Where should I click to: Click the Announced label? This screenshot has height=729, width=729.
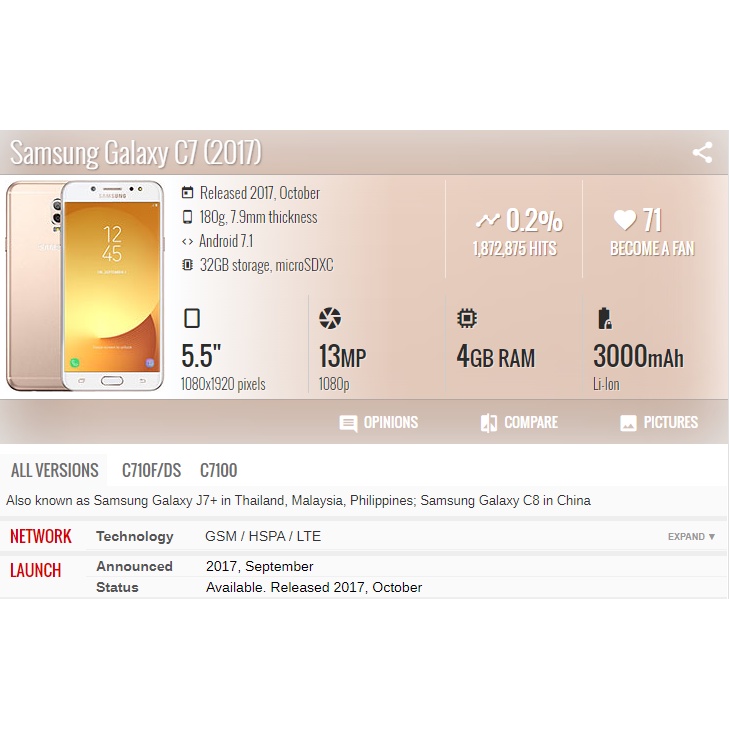(x=134, y=566)
